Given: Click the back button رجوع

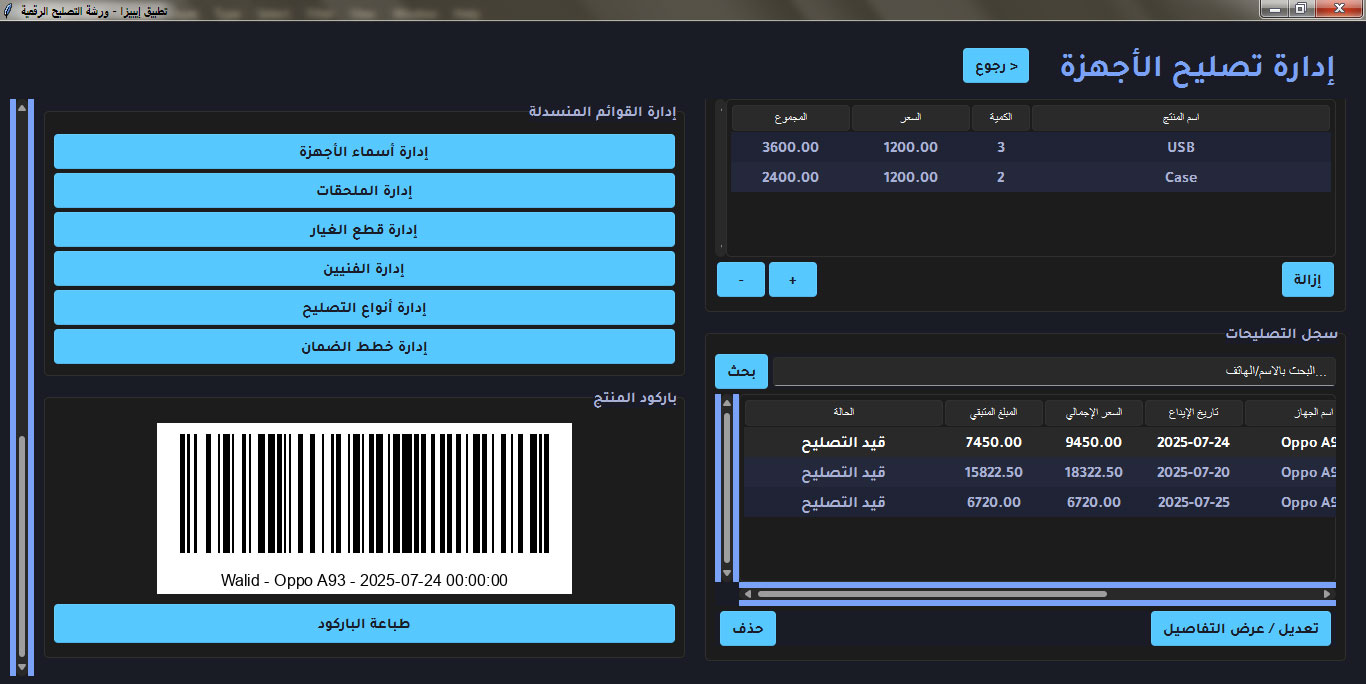Looking at the screenshot, I should 995,66.
